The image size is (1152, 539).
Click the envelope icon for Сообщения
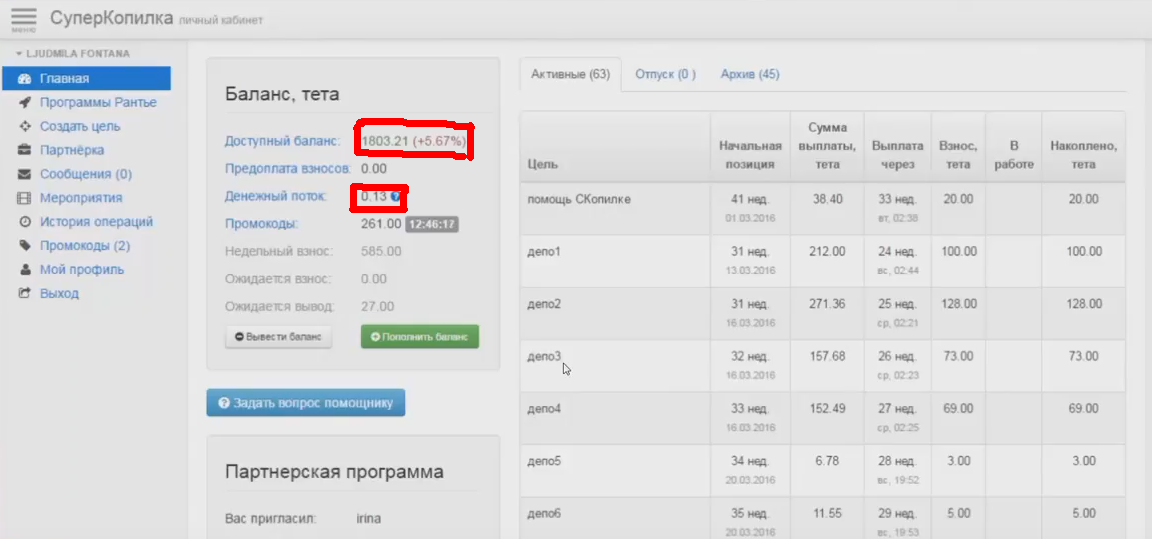(25, 174)
